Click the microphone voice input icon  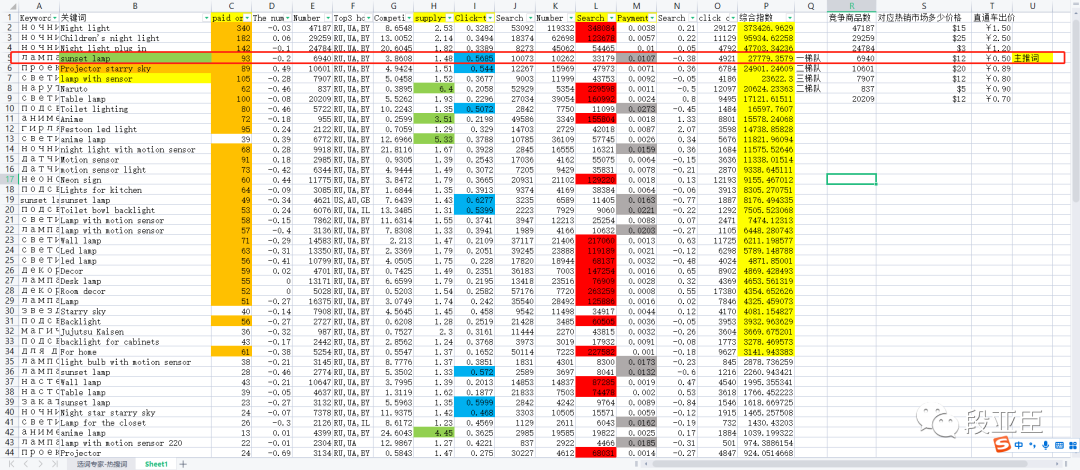(1045, 446)
